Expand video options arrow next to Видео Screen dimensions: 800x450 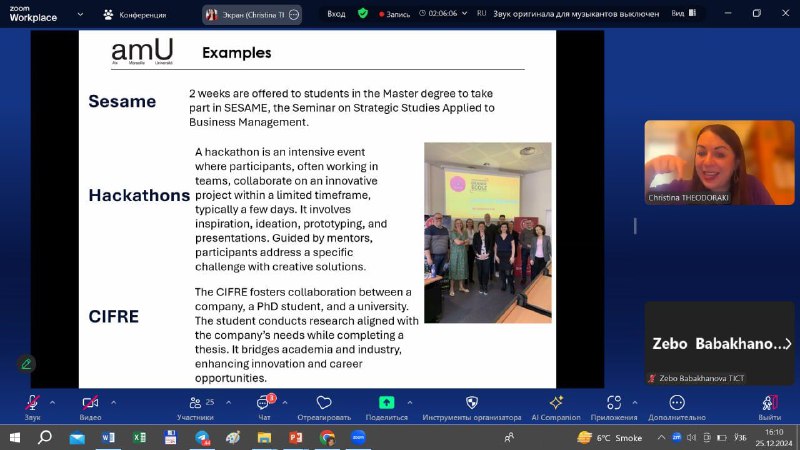pos(113,403)
